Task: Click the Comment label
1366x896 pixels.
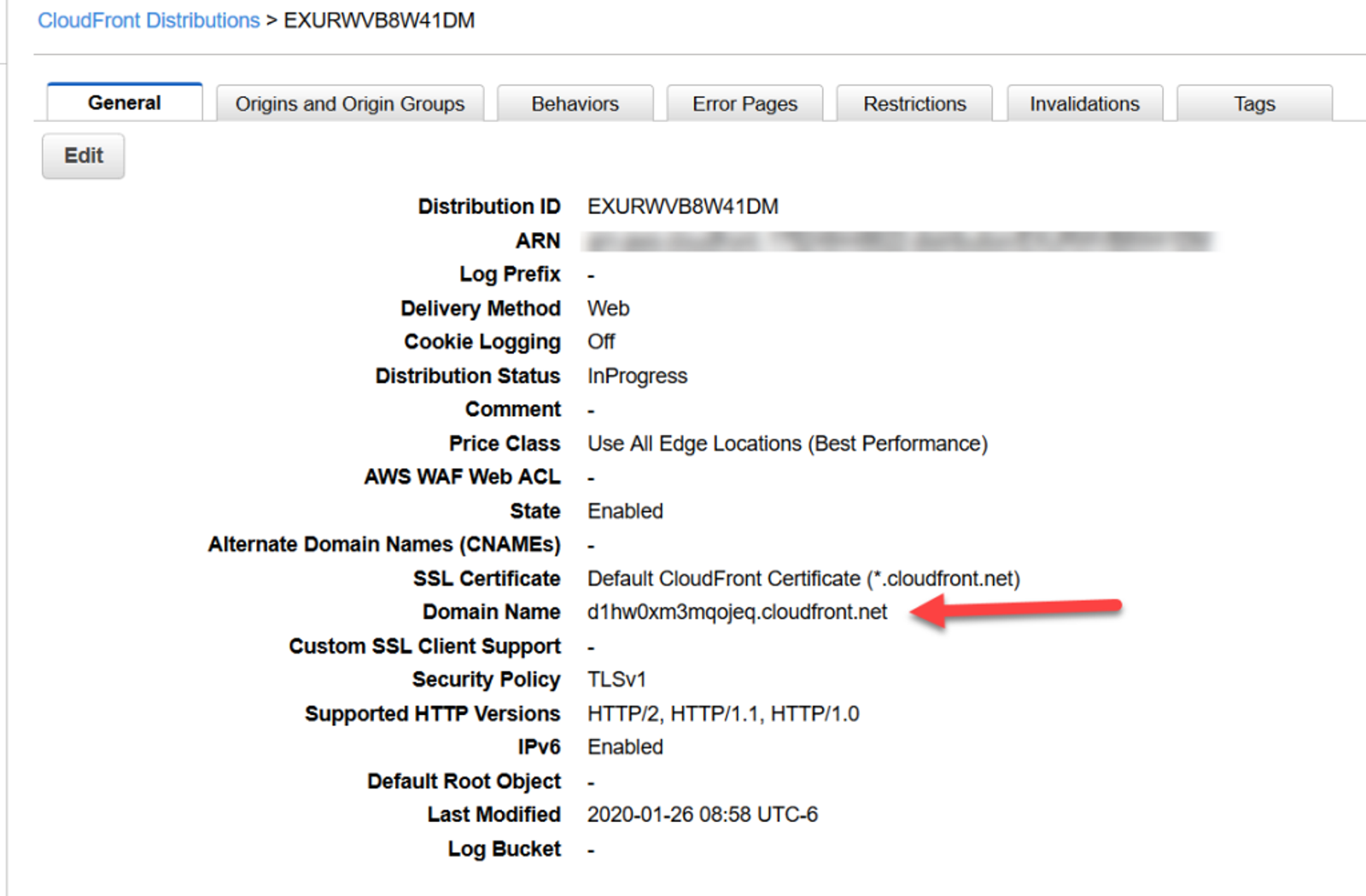Action: coord(513,410)
